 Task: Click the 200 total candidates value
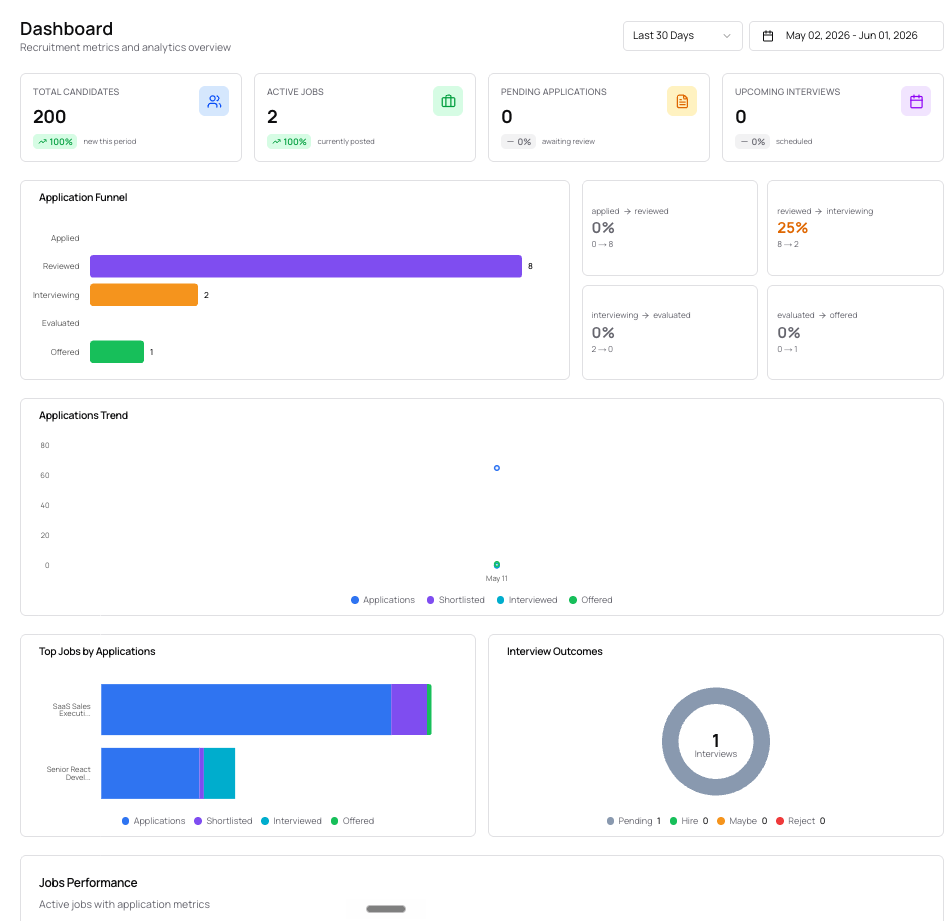50,116
